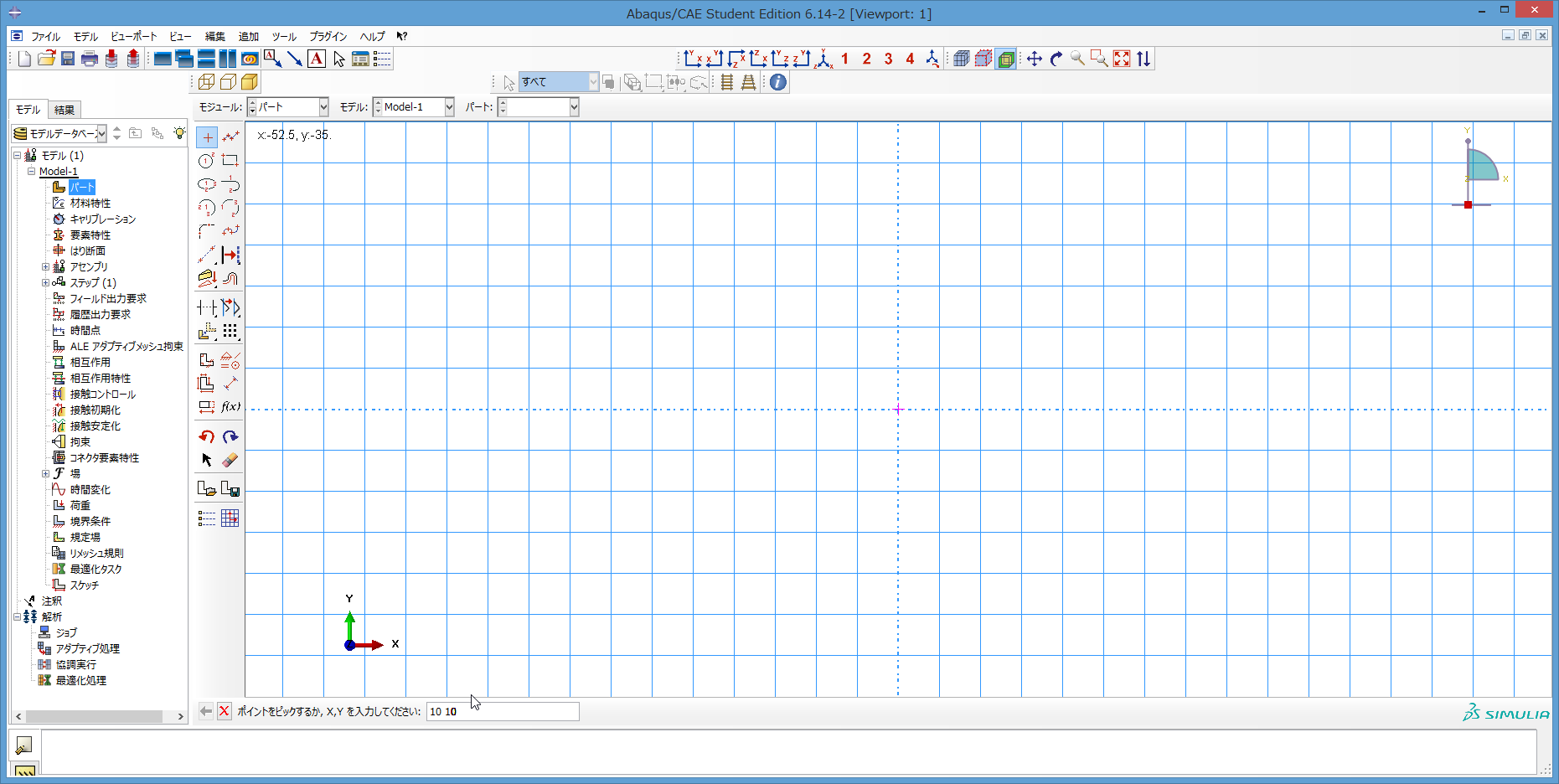The width and height of the screenshot is (1559, 784).
Task: Switch to the 結果 tab
Action: (x=65, y=110)
